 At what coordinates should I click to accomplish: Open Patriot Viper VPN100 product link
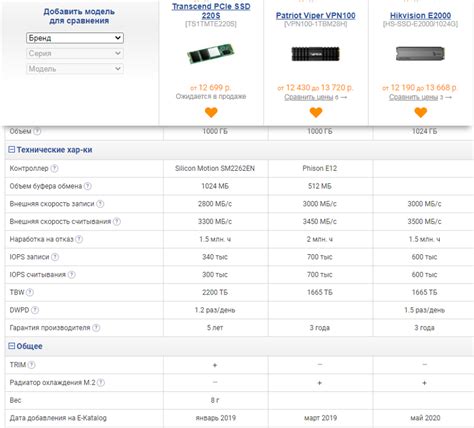pyautogui.click(x=316, y=15)
